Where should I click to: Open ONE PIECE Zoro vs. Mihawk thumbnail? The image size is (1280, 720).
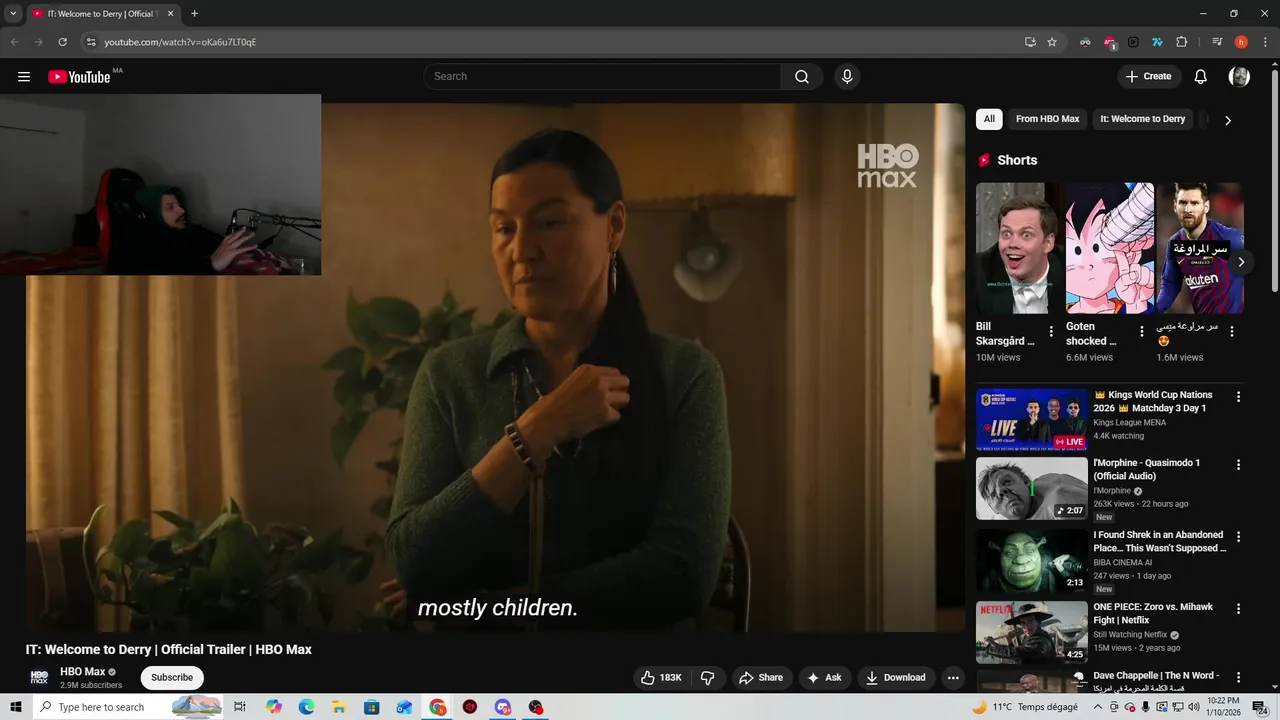coord(1032,632)
